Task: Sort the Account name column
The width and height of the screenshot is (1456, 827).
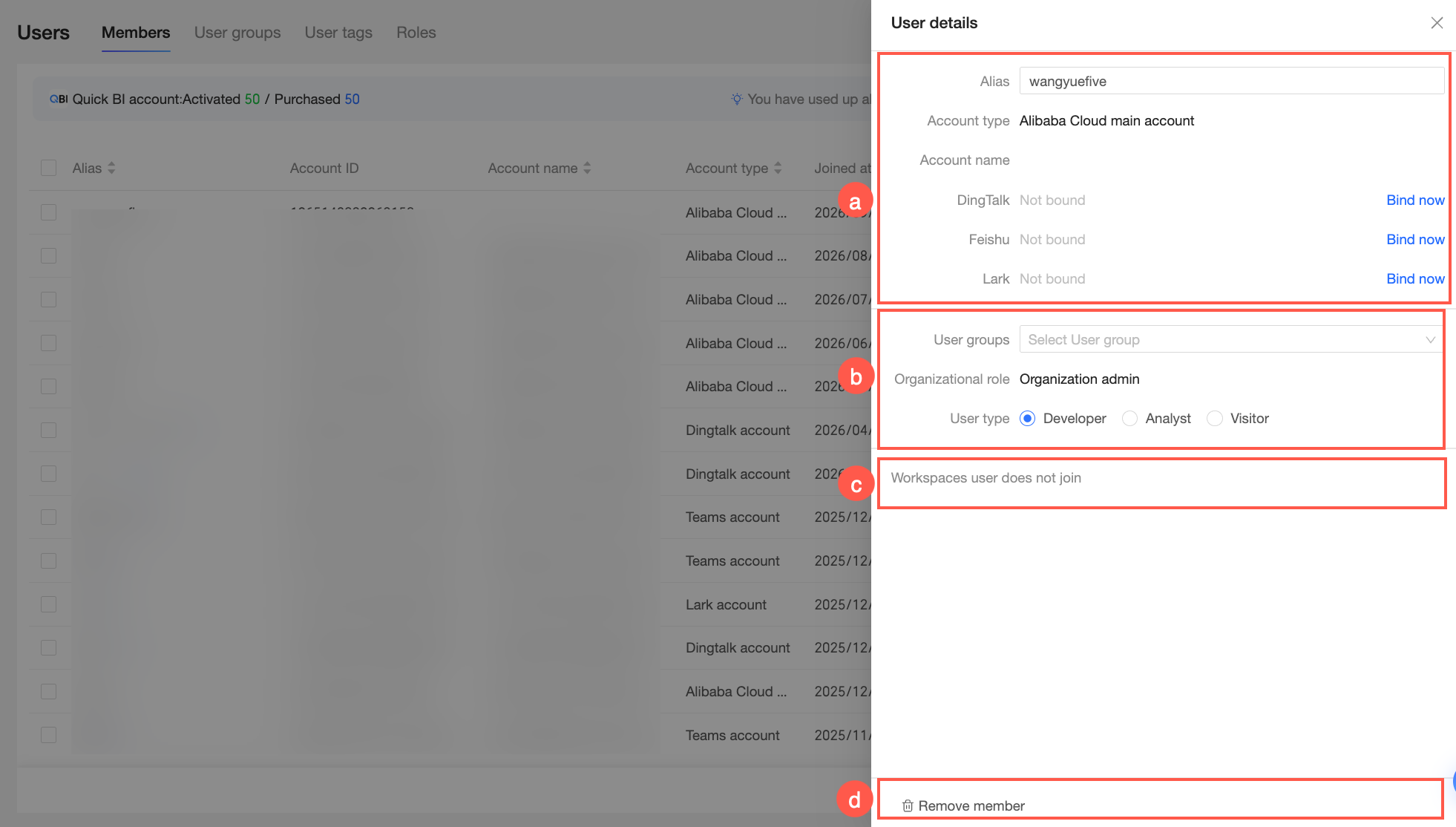Action: (587, 168)
